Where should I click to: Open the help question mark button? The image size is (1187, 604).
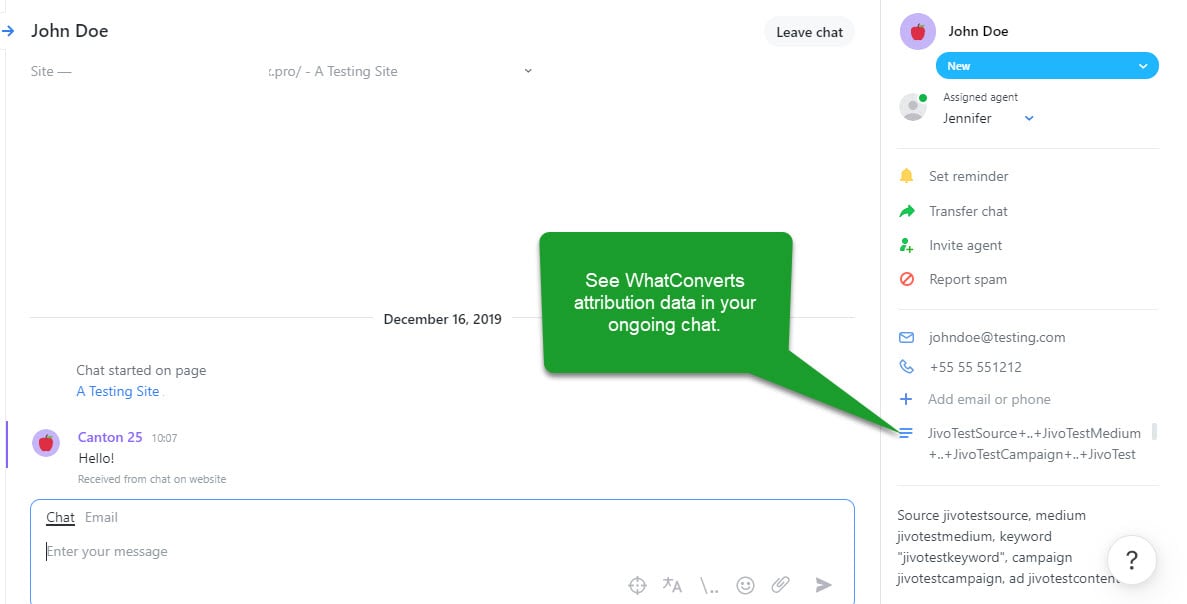pyautogui.click(x=1132, y=560)
